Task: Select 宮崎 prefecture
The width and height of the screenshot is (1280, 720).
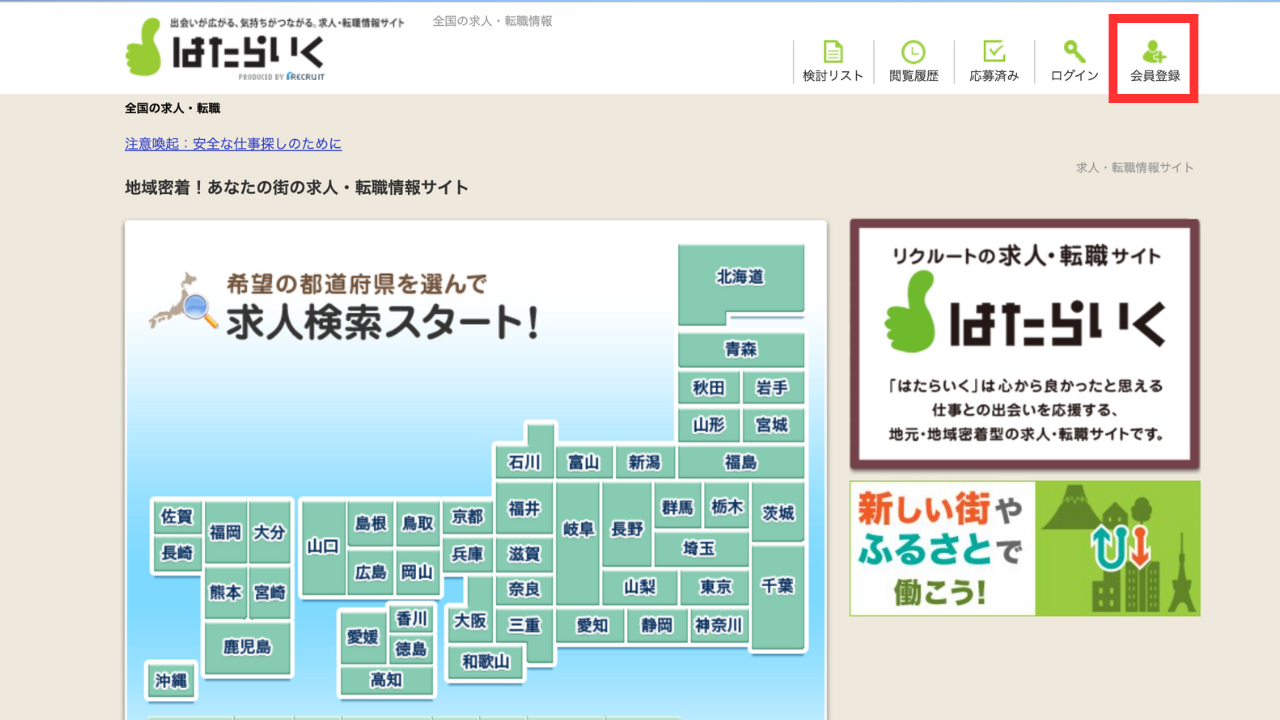Action: coord(269,593)
